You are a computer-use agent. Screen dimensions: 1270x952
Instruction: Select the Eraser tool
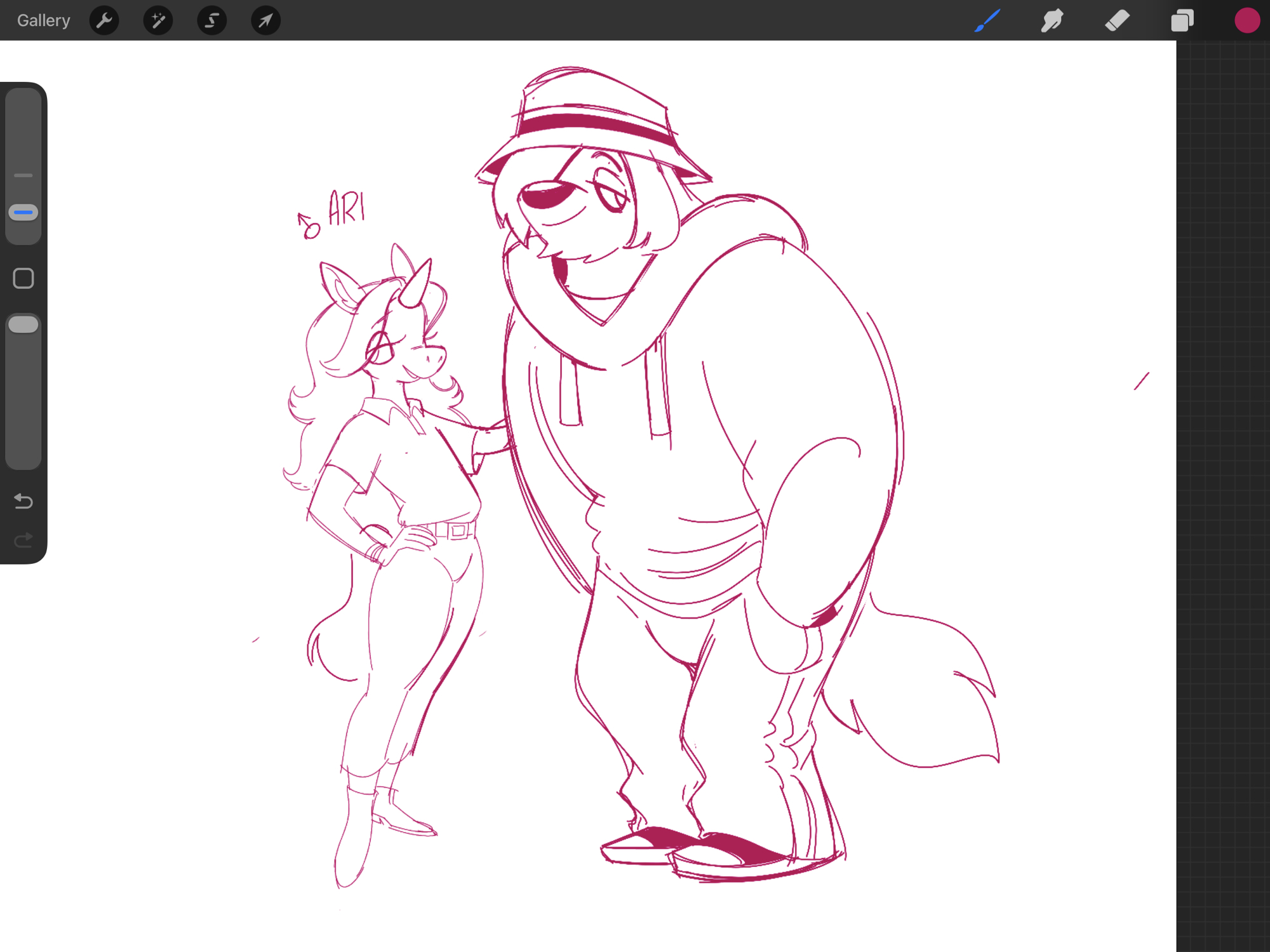1117,20
